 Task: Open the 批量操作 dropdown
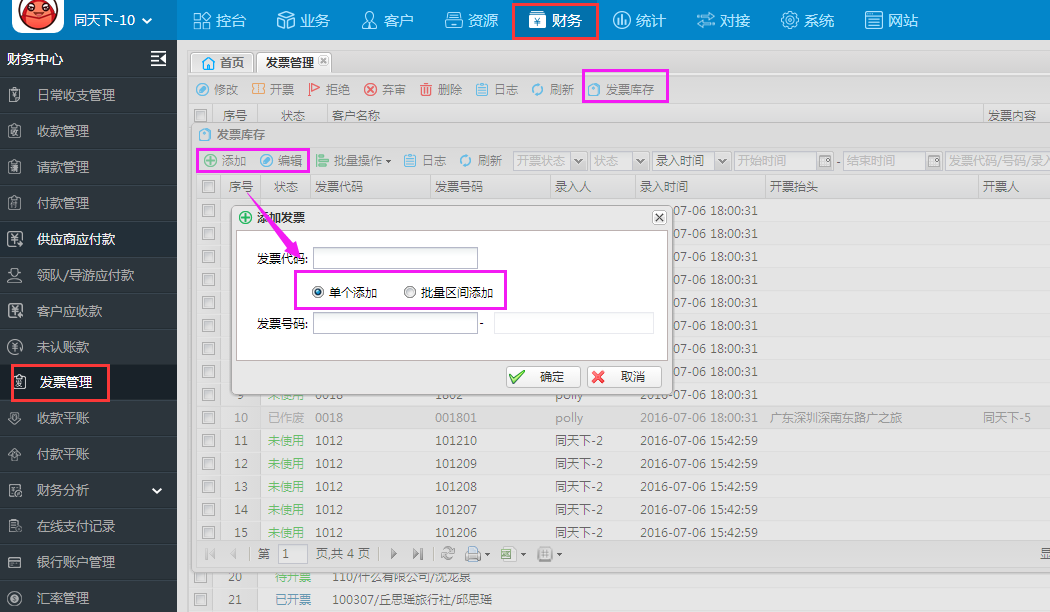(x=354, y=161)
